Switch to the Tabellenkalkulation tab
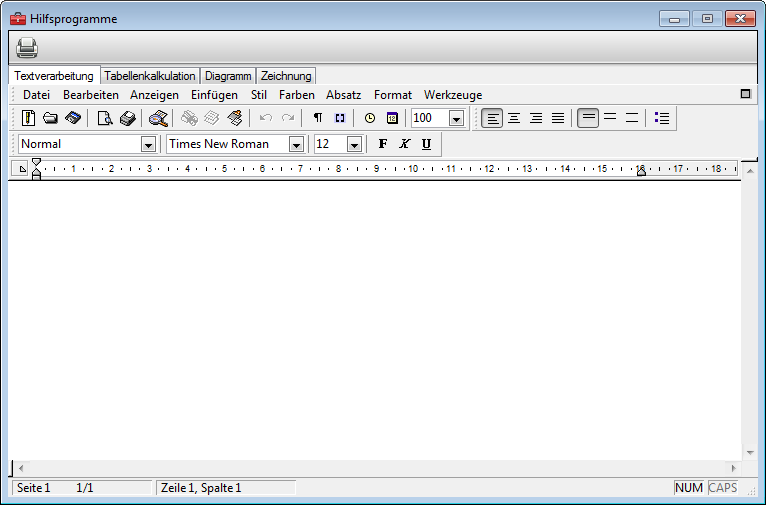This screenshot has width=766, height=505. point(150,76)
